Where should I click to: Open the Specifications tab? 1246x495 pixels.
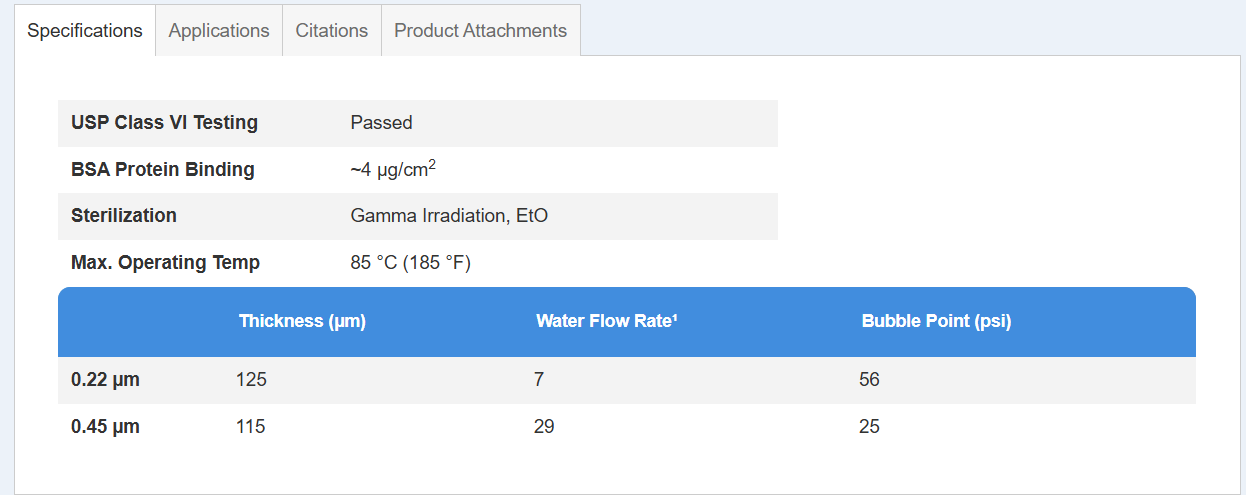tap(85, 30)
